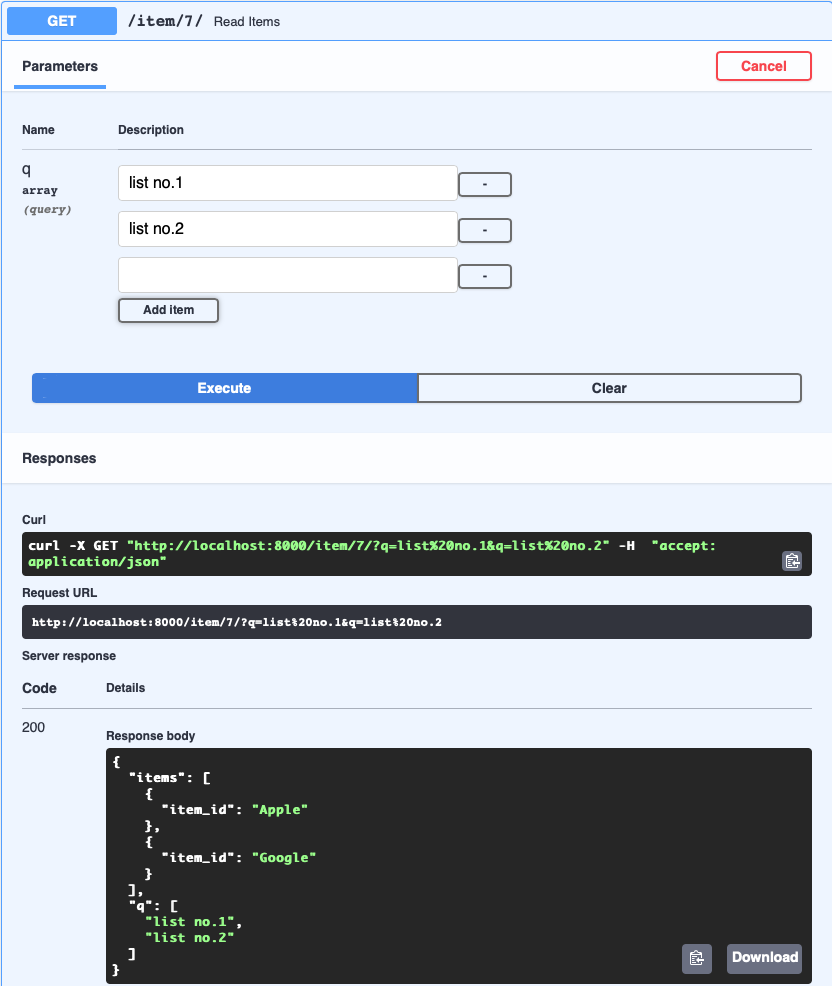Image resolution: width=832 pixels, height=986 pixels.
Task: Add item to q array
Action: click(x=169, y=310)
